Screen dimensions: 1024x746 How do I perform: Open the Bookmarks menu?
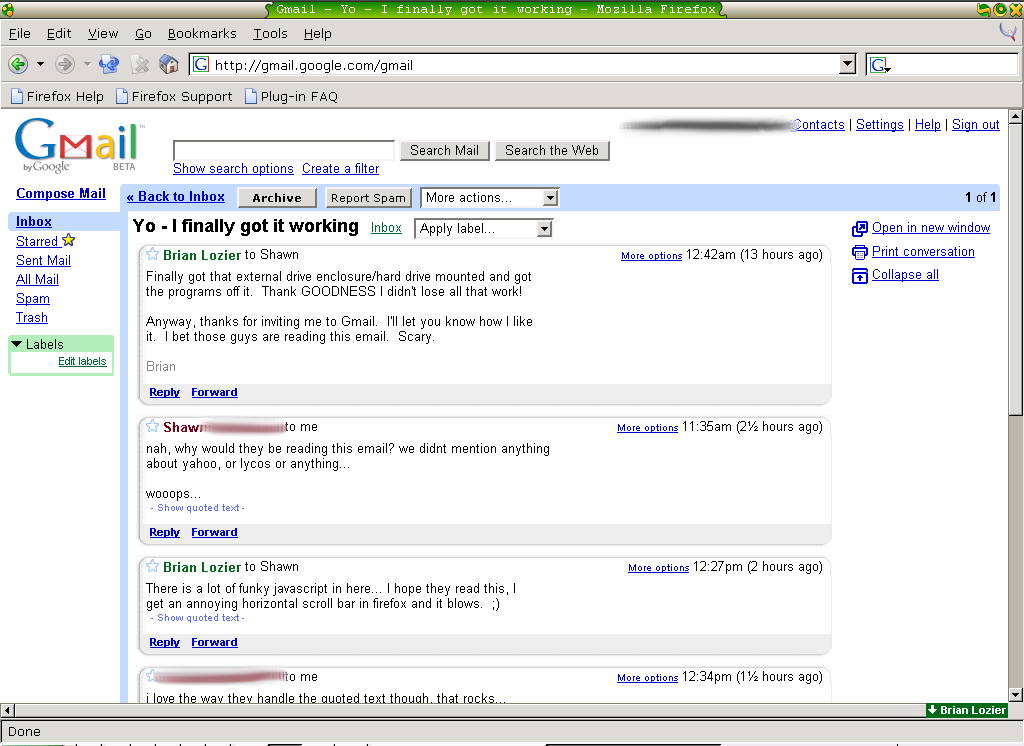[x=202, y=33]
